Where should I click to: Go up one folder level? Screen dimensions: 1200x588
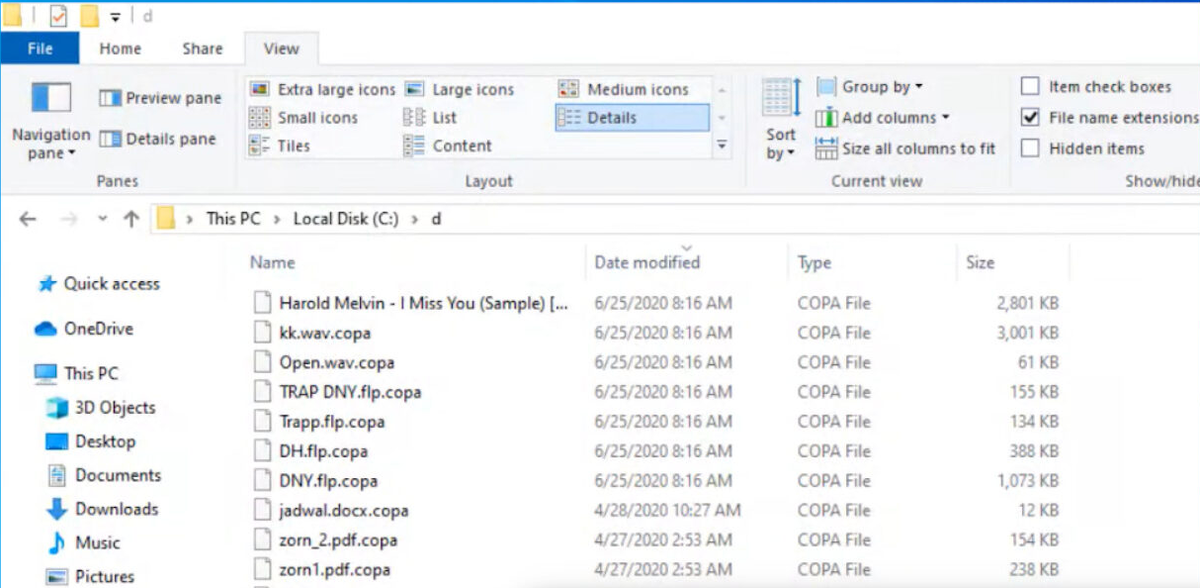(131, 219)
